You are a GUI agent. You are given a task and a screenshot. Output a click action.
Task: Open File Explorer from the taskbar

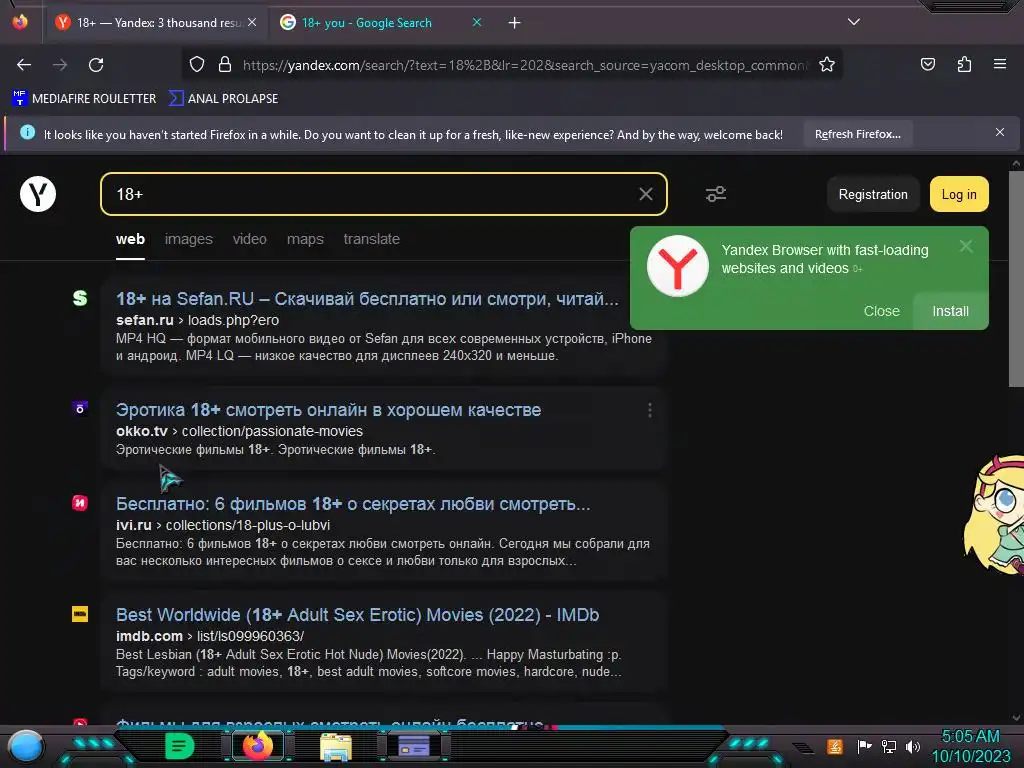coord(336,747)
